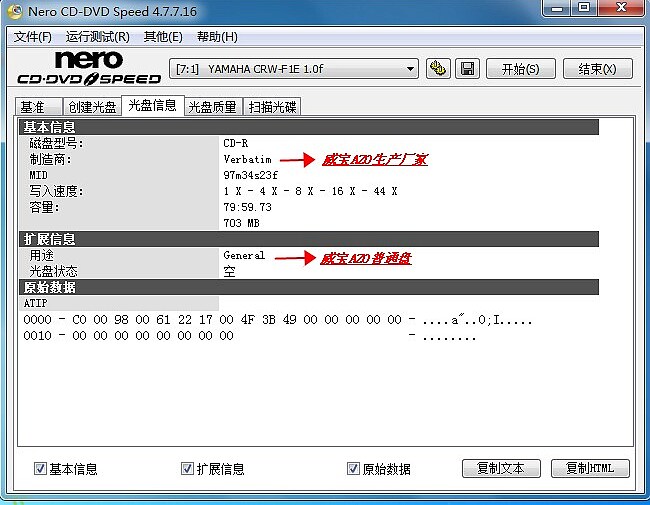Click the 结束(X) exit button
The width and height of the screenshot is (650, 505).
tap(597, 69)
